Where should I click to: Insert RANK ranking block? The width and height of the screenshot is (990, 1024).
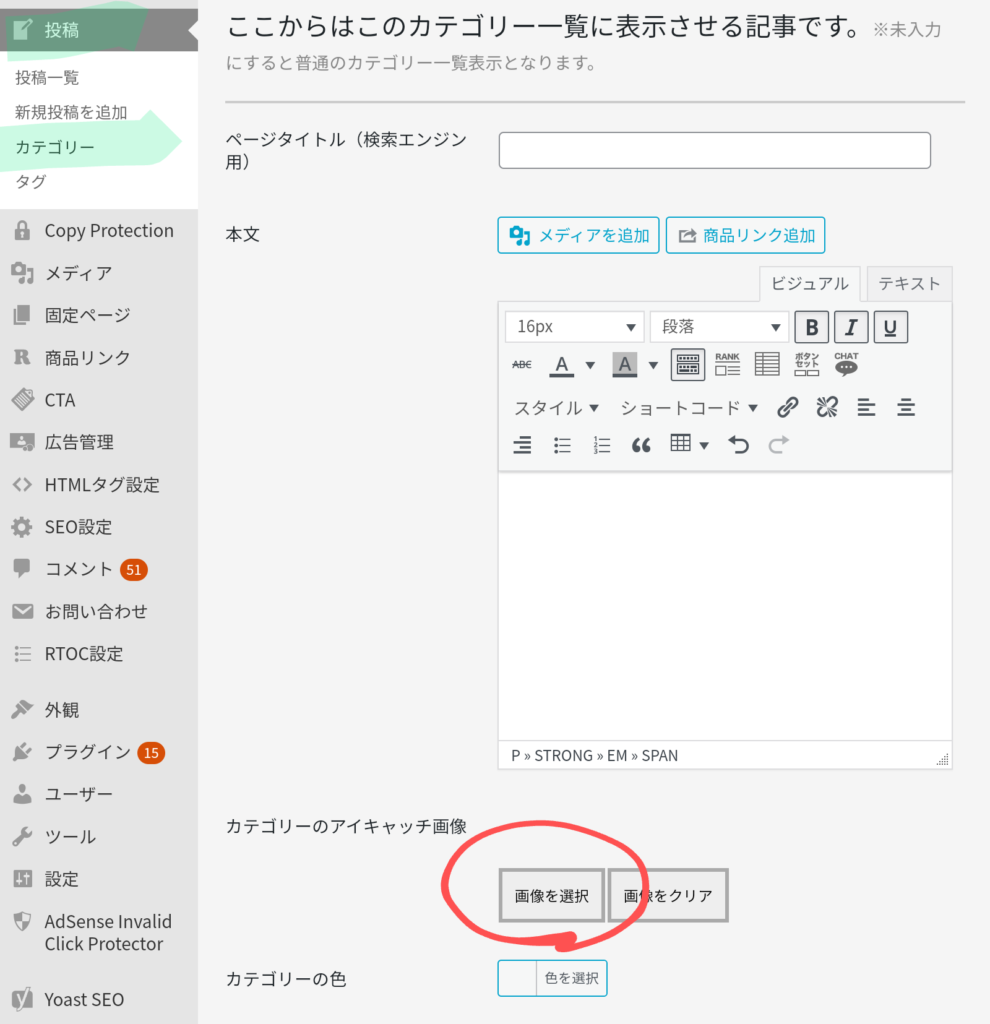[727, 364]
